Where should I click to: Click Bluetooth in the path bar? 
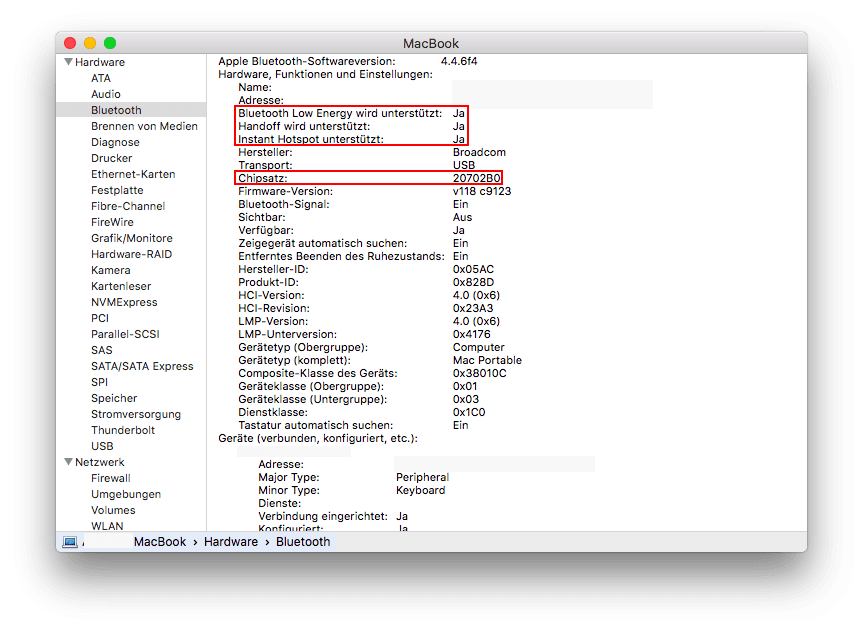coord(303,542)
